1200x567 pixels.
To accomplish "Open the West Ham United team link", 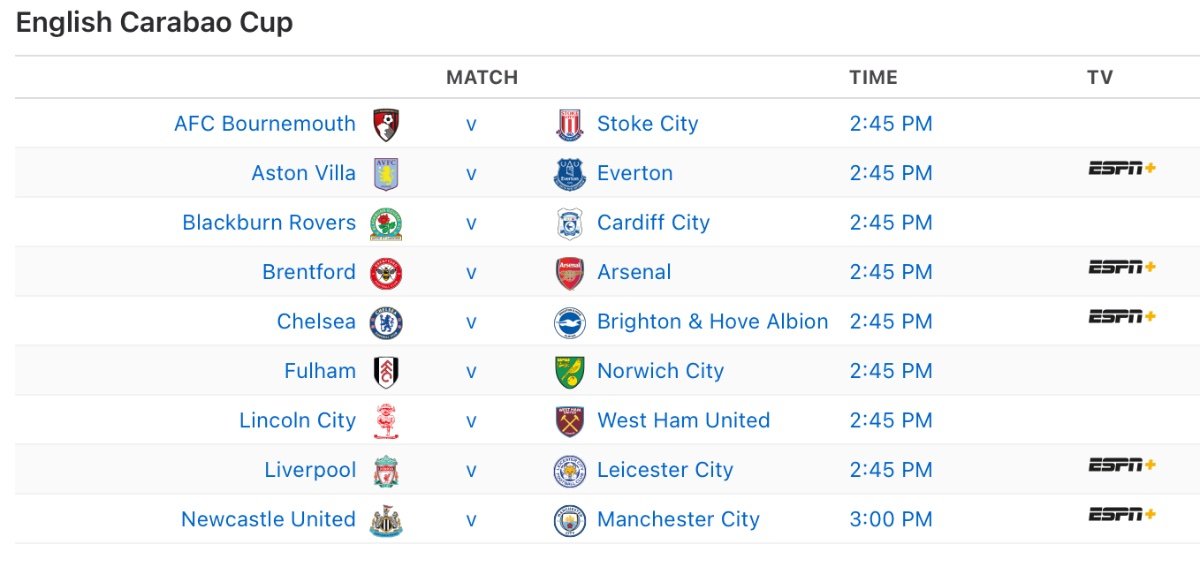I will click(x=683, y=420).
